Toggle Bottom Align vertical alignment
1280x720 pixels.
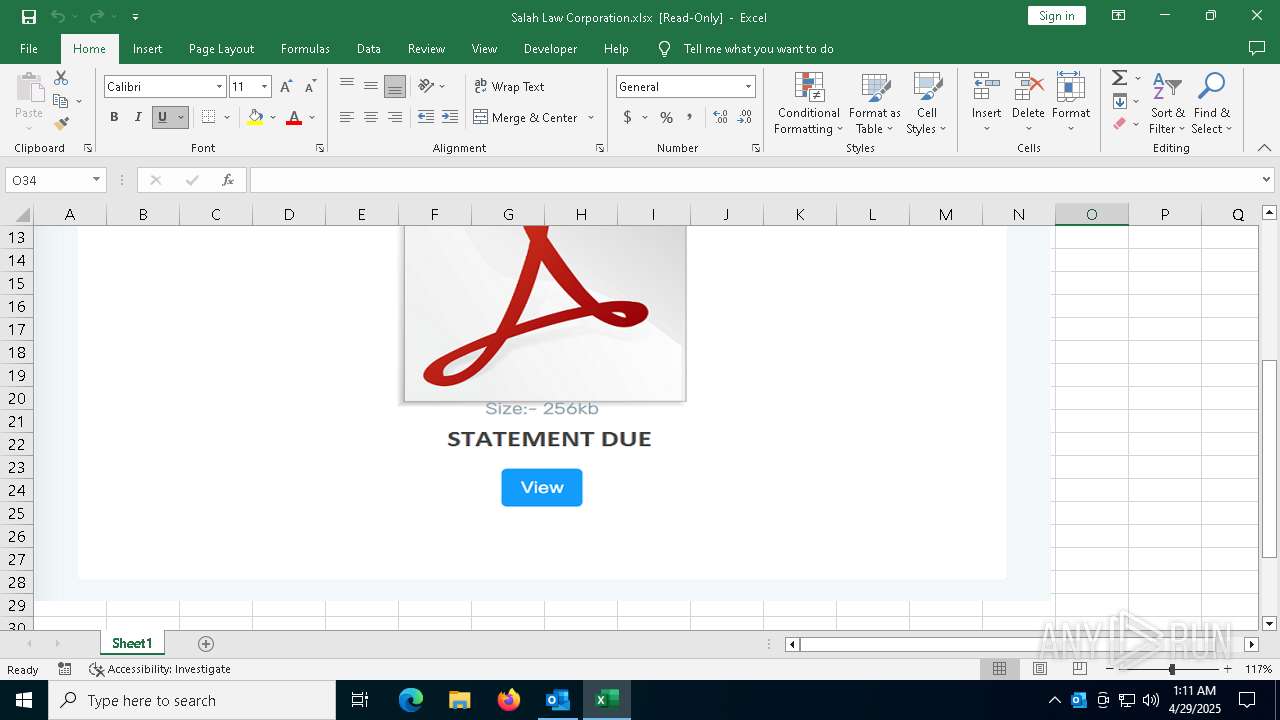coord(395,87)
